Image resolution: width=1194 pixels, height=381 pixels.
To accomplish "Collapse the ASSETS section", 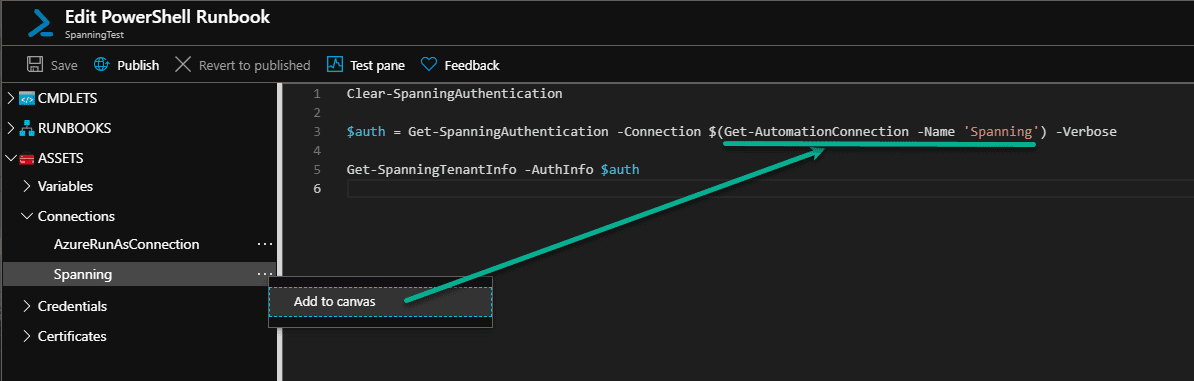I will click(11, 158).
